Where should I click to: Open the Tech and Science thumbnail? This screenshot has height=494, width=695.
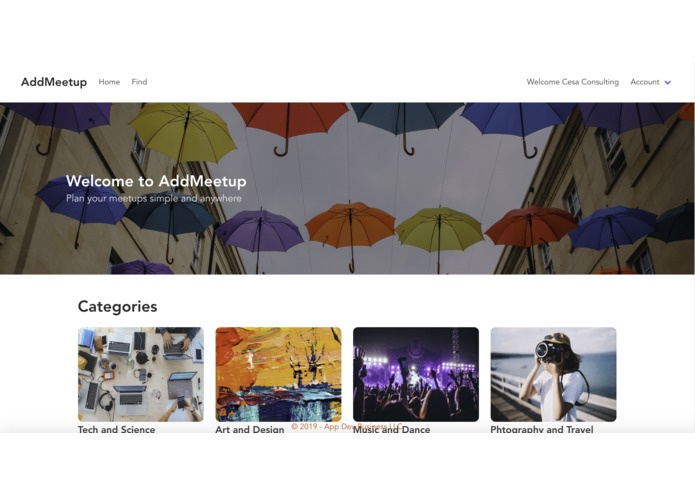(x=141, y=374)
